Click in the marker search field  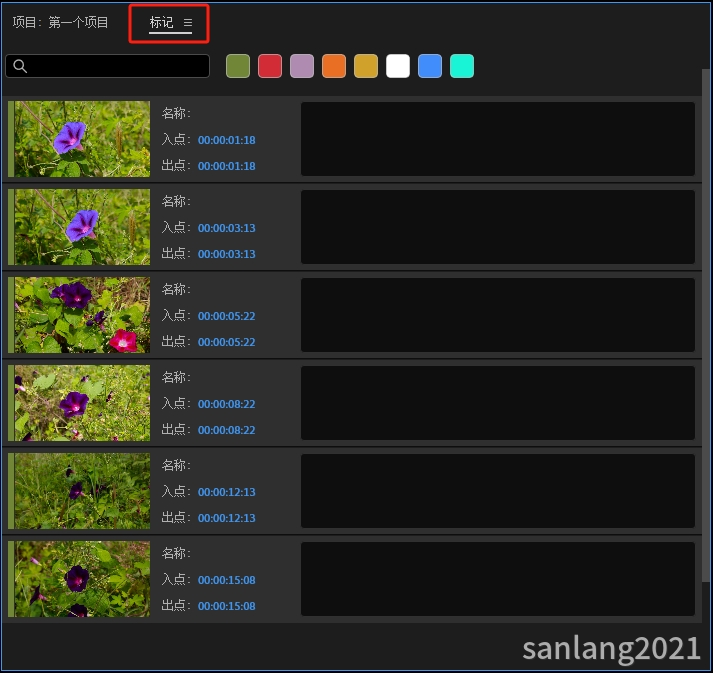108,66
